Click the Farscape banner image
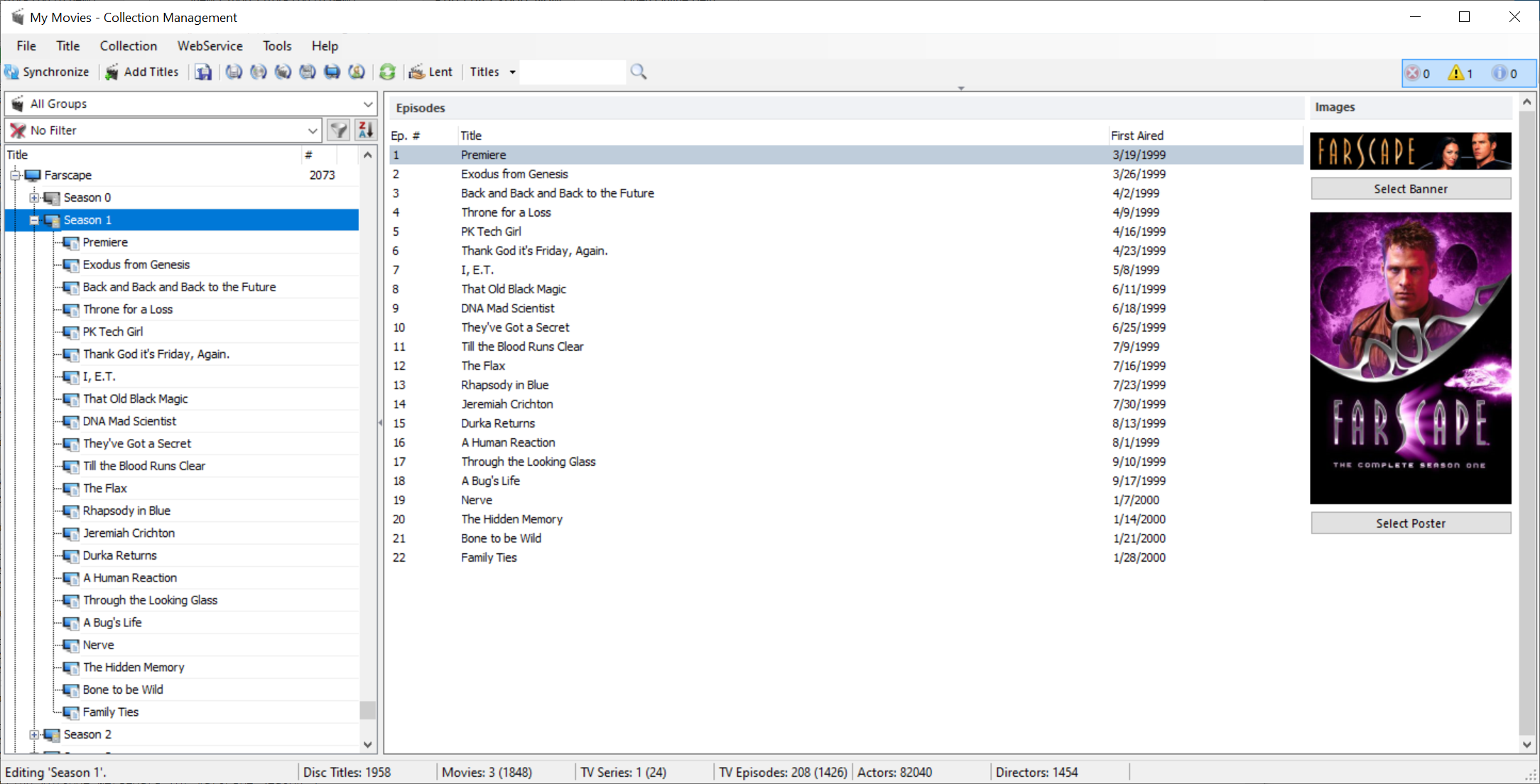The image size is (1540, 784). coord(1411,151)
